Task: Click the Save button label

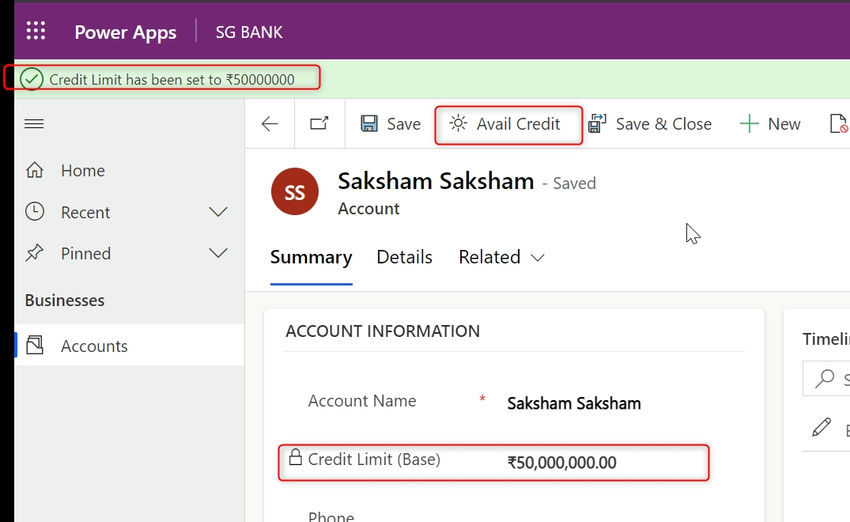Action: [404, 124]
